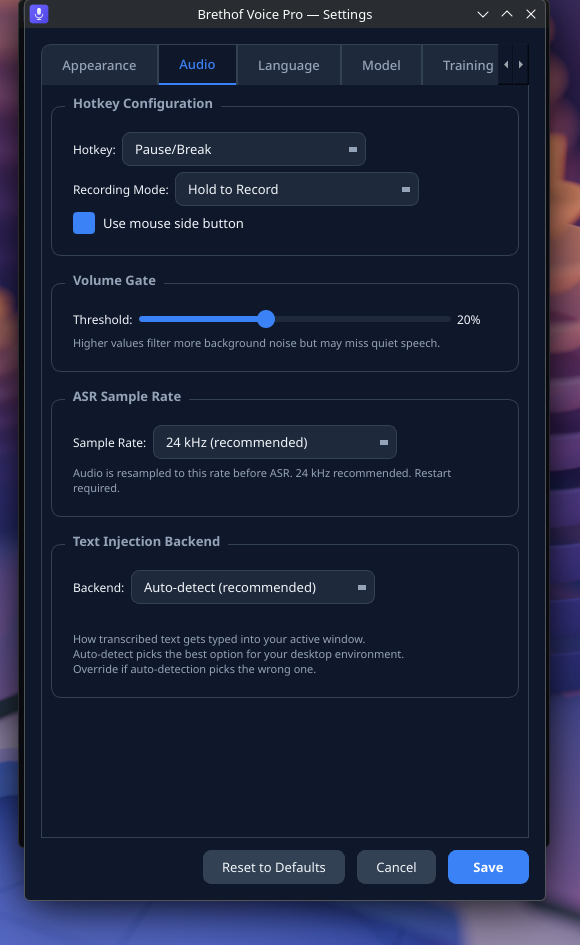Click the up arrow in the title bar
Viewport: 580px width, 945px height.
pyautogui.click(x=507, y=14)
